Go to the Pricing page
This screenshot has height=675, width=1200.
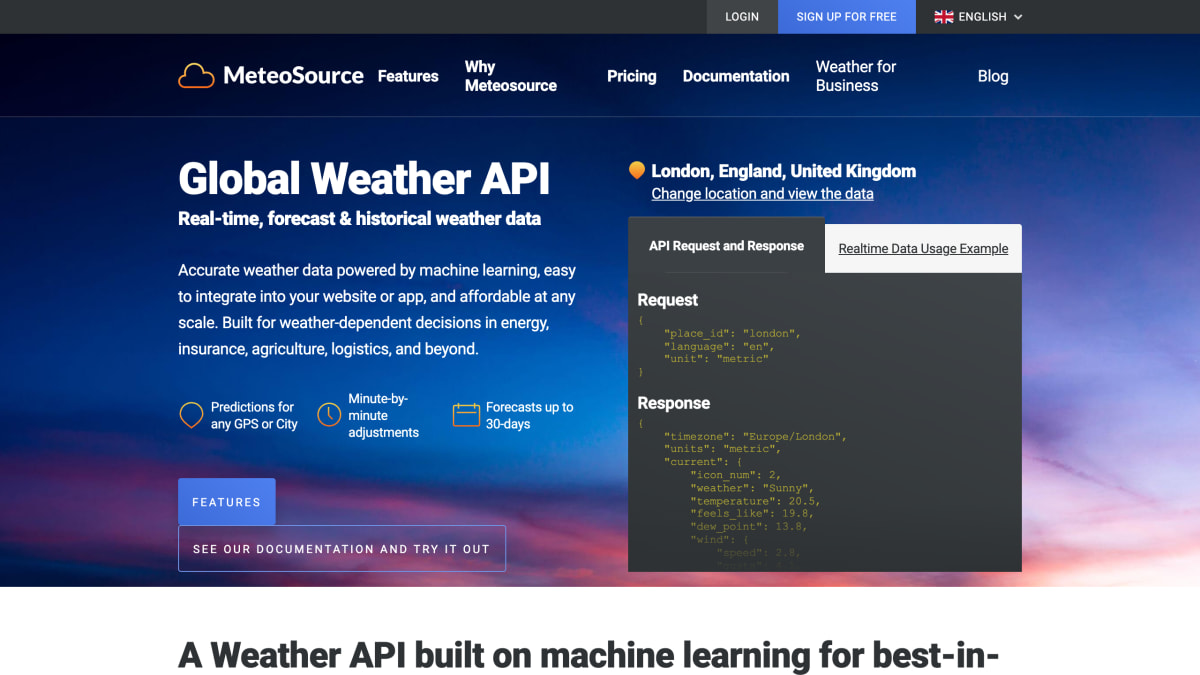[x=632, y=76]
